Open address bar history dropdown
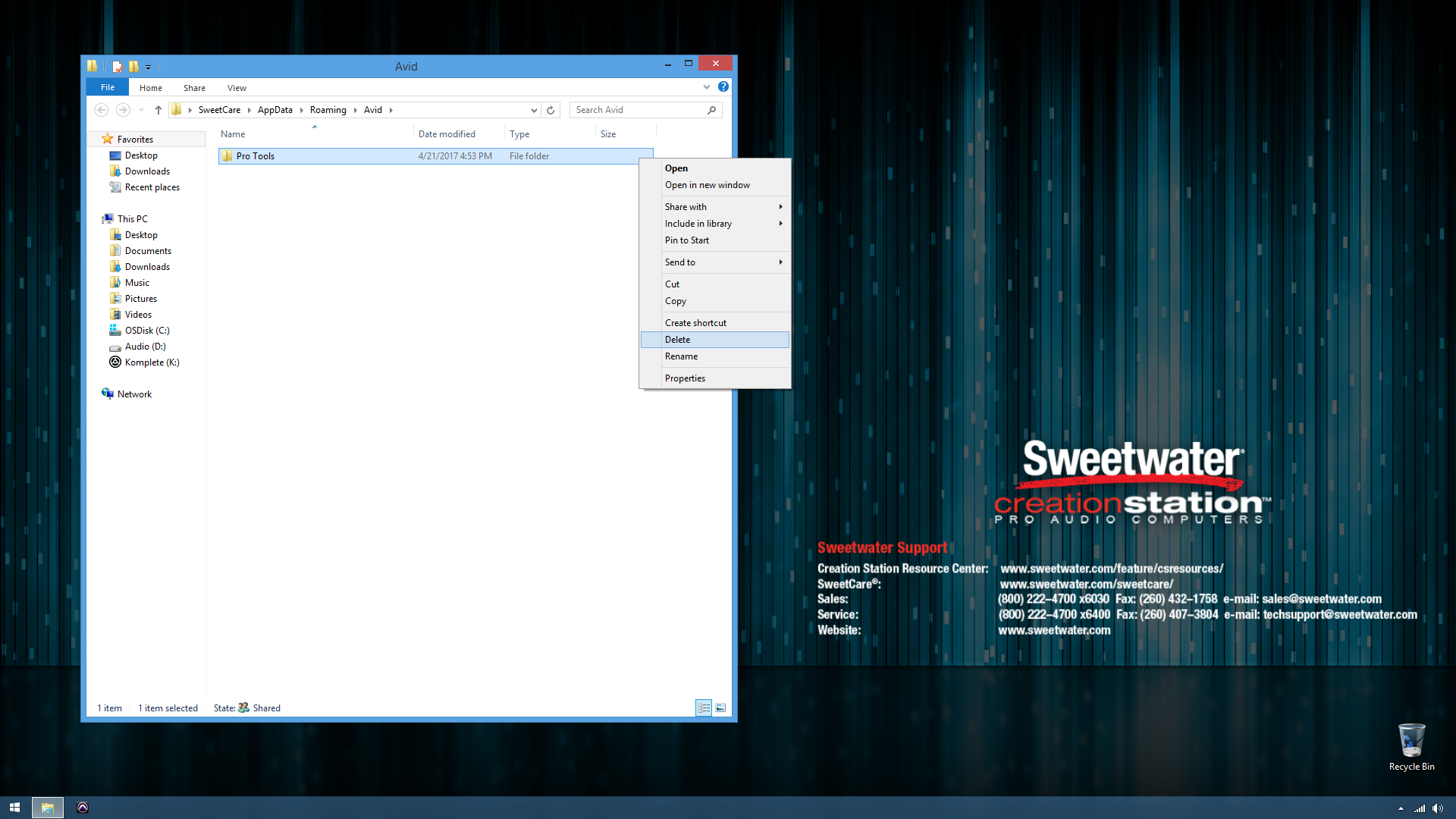This screenshot has height=819, width=1456. 534,110
